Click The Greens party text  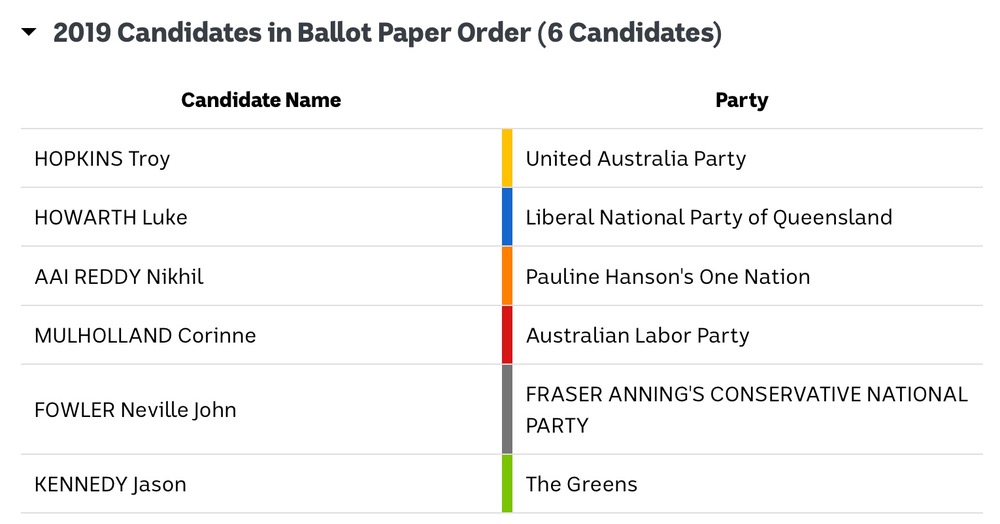point(581,484)
